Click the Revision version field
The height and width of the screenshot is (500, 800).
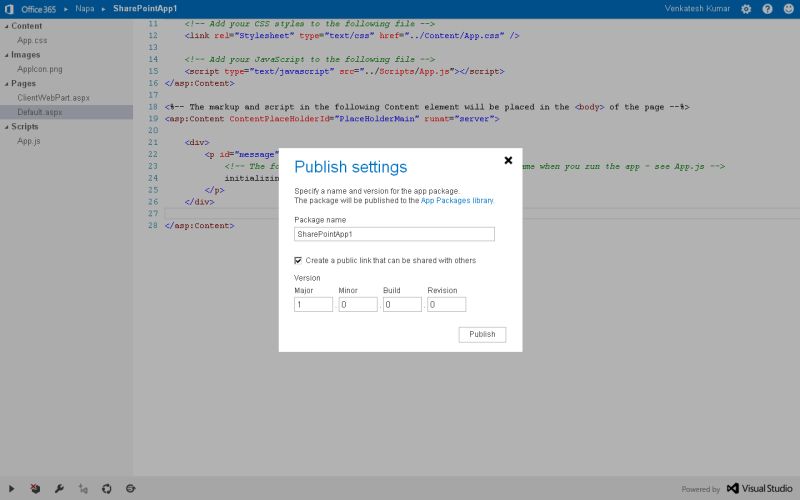pos(446,305)
